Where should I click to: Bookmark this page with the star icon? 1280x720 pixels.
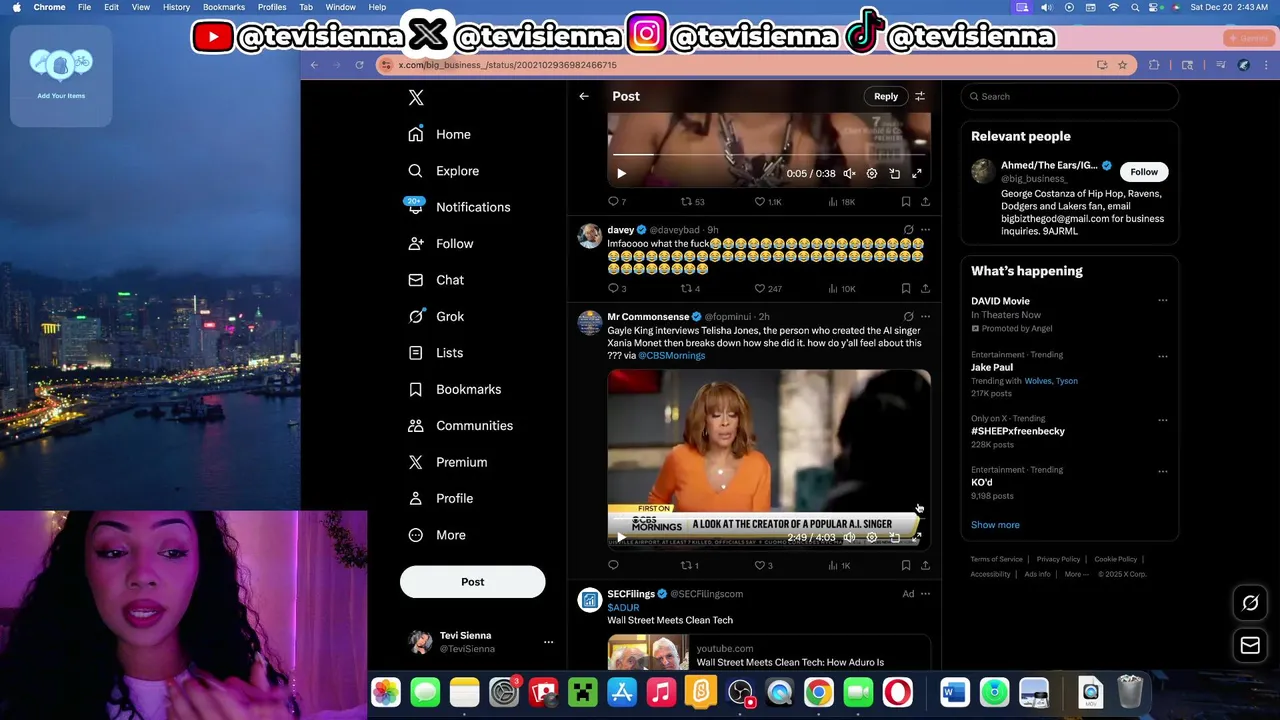pyautogui.click(x=1122, y=65)
